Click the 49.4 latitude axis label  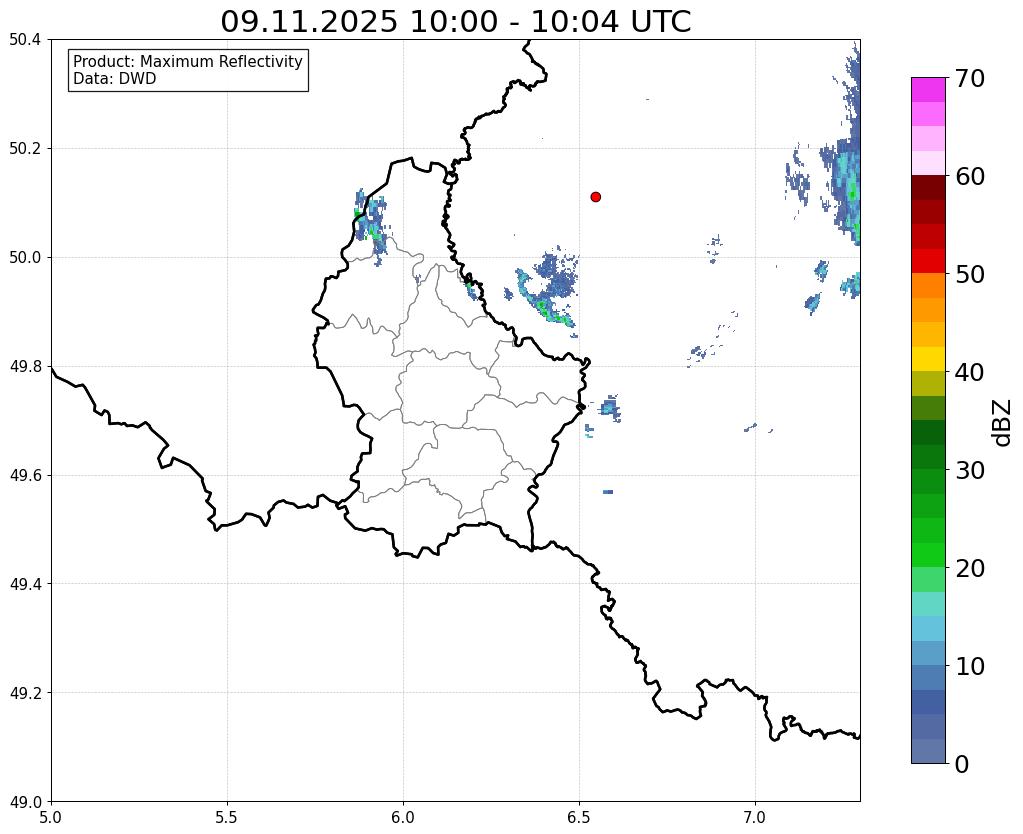coord(25,583)
